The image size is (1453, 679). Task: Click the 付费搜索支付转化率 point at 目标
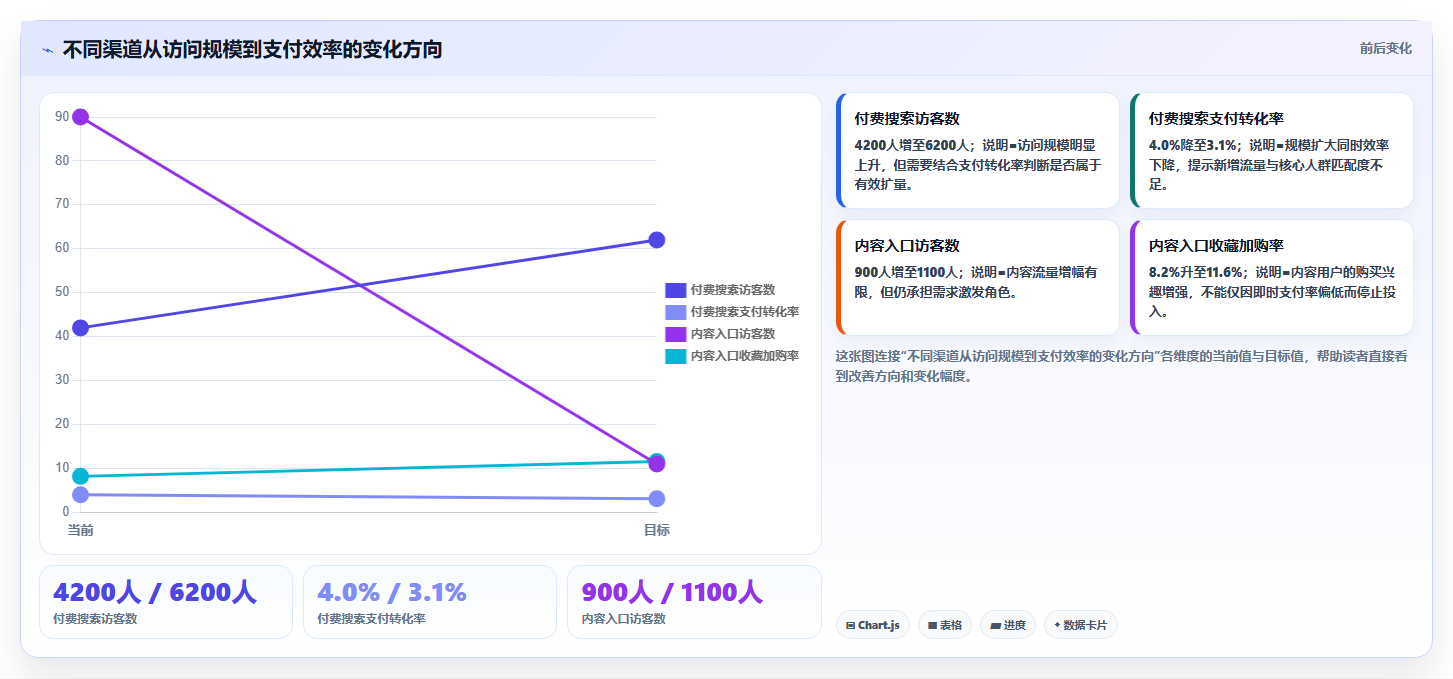coord(657,499)
